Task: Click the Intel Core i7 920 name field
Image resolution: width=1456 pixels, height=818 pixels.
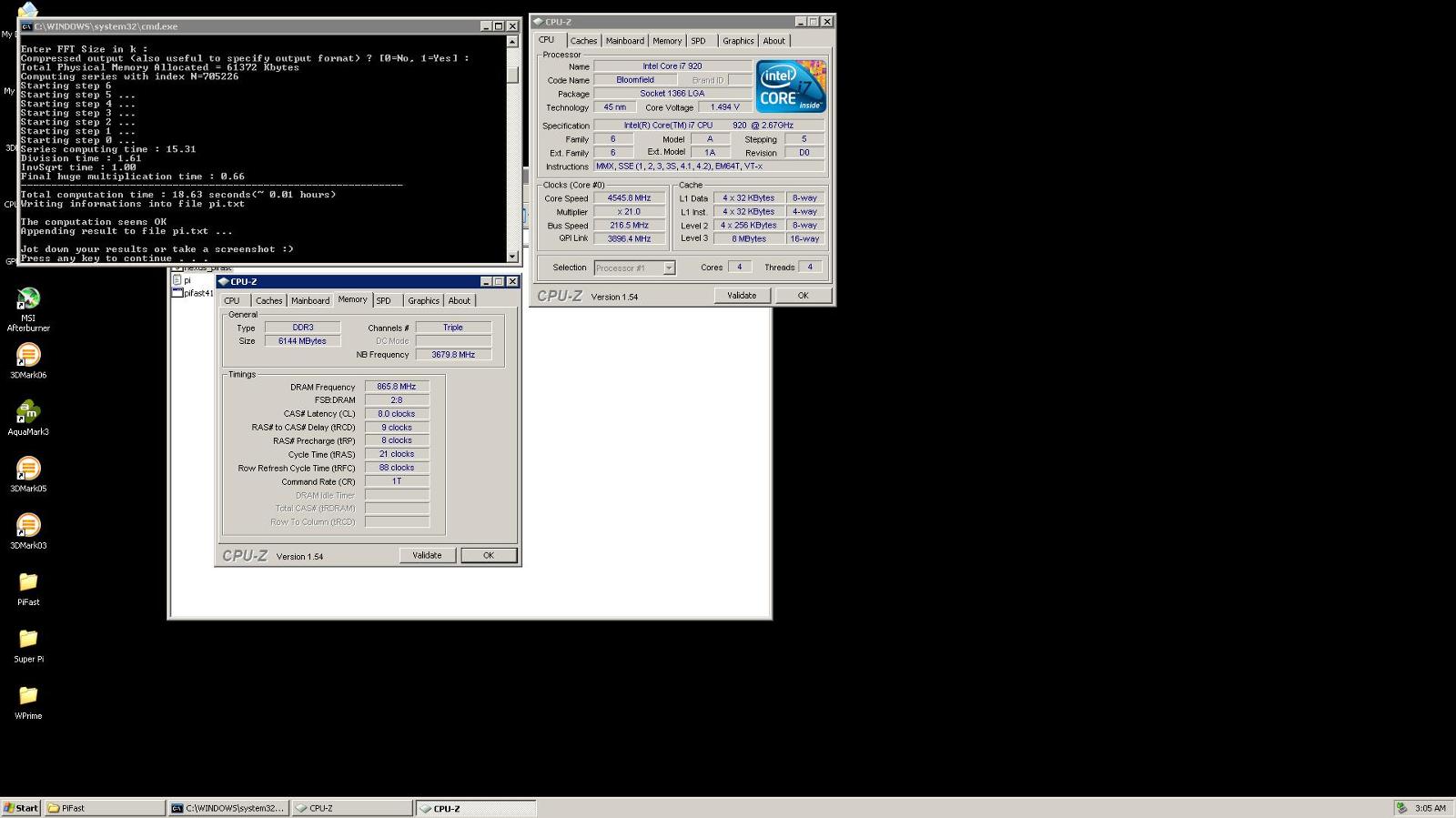Action: [672, 66]
